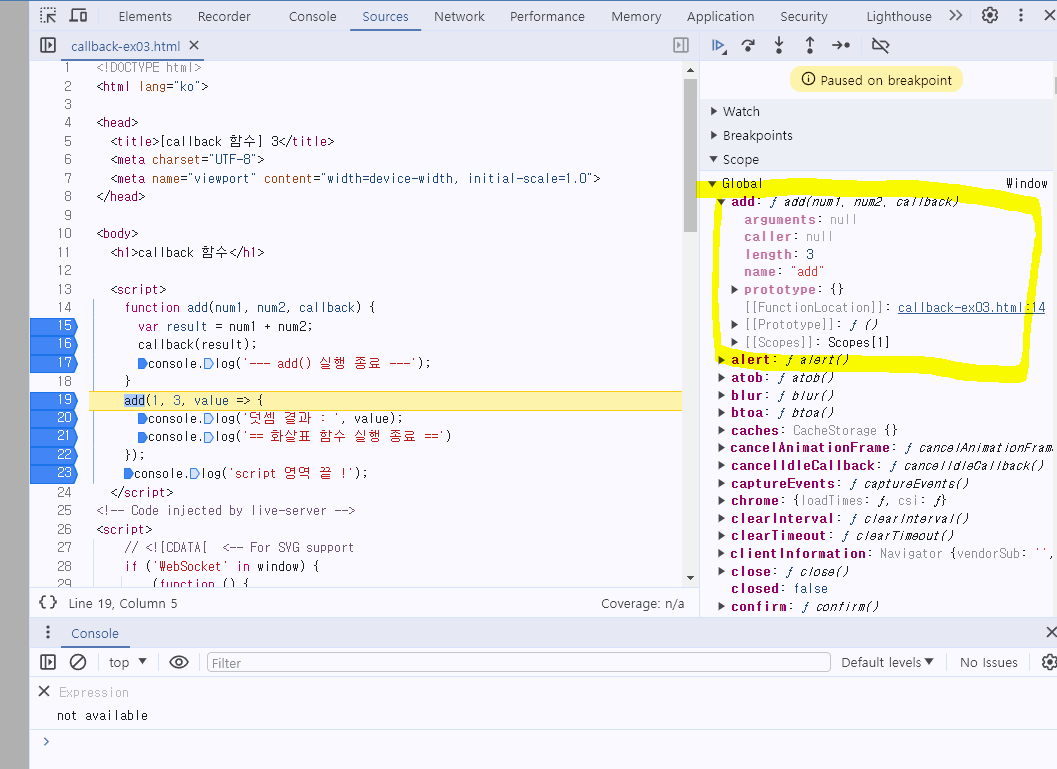
Task: Open the top context dropdown
Action: (127, 663)
